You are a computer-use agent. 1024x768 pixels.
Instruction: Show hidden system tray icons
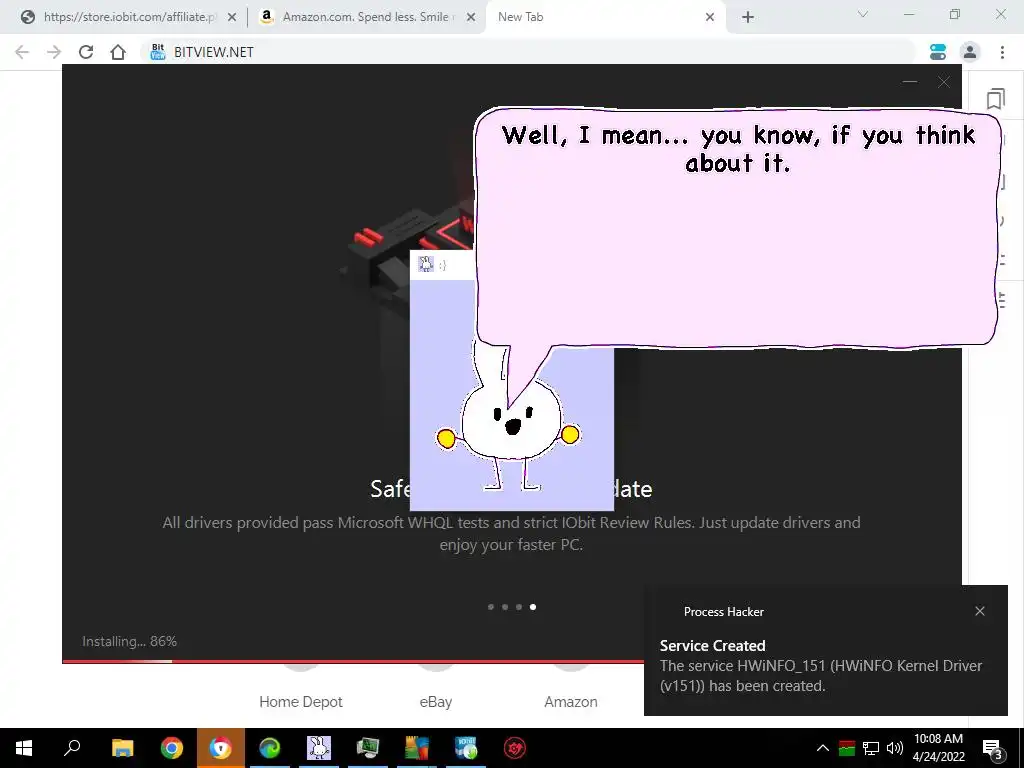click(823, 748)
